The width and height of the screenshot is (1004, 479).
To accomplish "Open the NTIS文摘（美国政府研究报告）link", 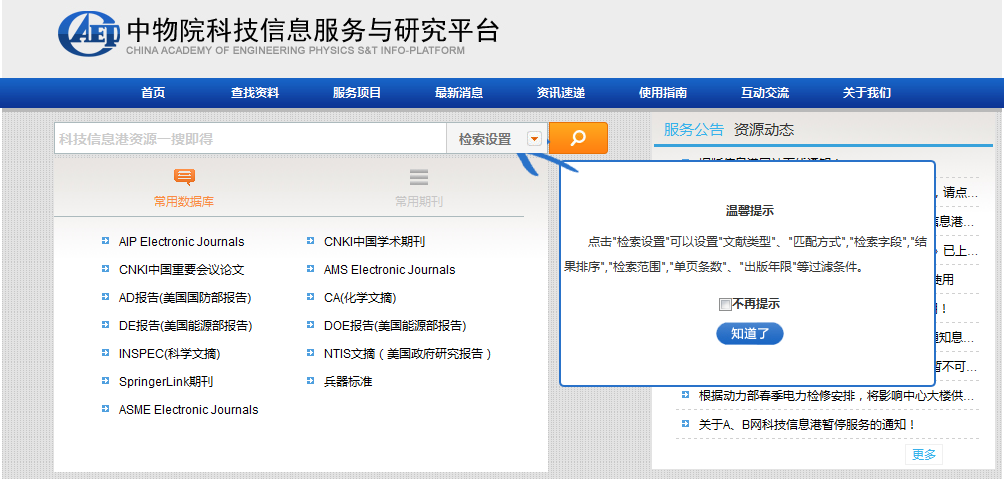I will (x=410, y=354).
